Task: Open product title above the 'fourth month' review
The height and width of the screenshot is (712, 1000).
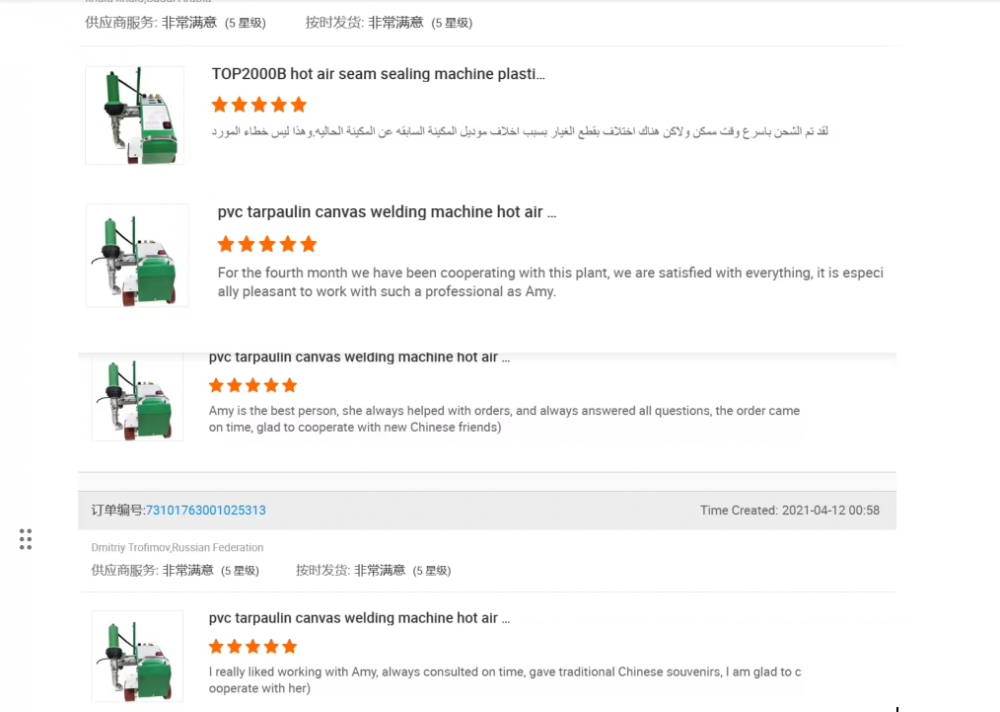Action: tap(386, 212)
